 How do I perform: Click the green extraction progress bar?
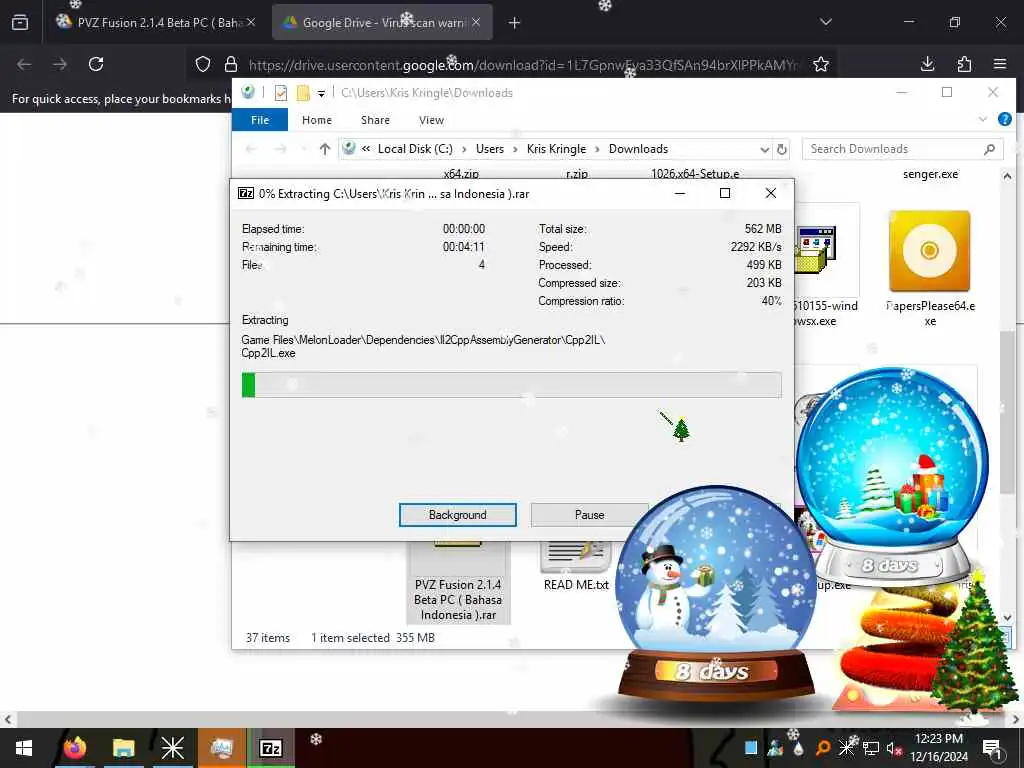click(x=511, y=385)
